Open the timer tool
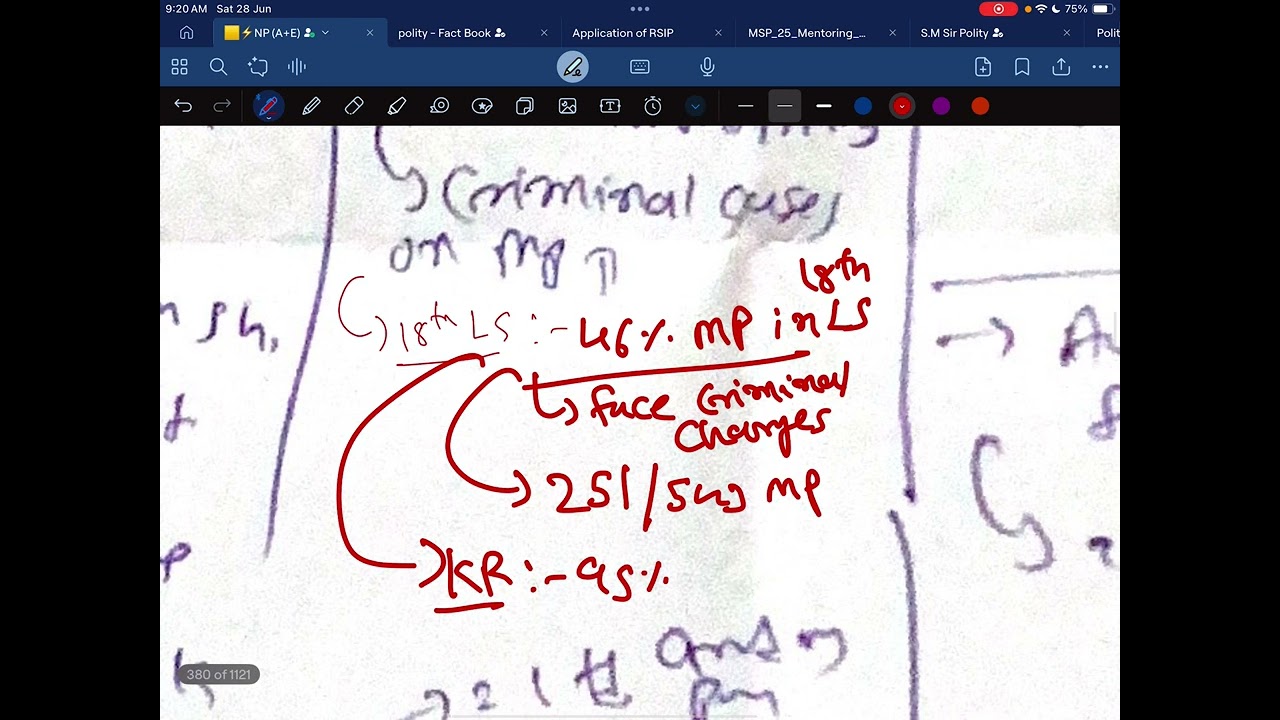The width and height of the screenshot is (1280, 720). click(x=653, y=106)
